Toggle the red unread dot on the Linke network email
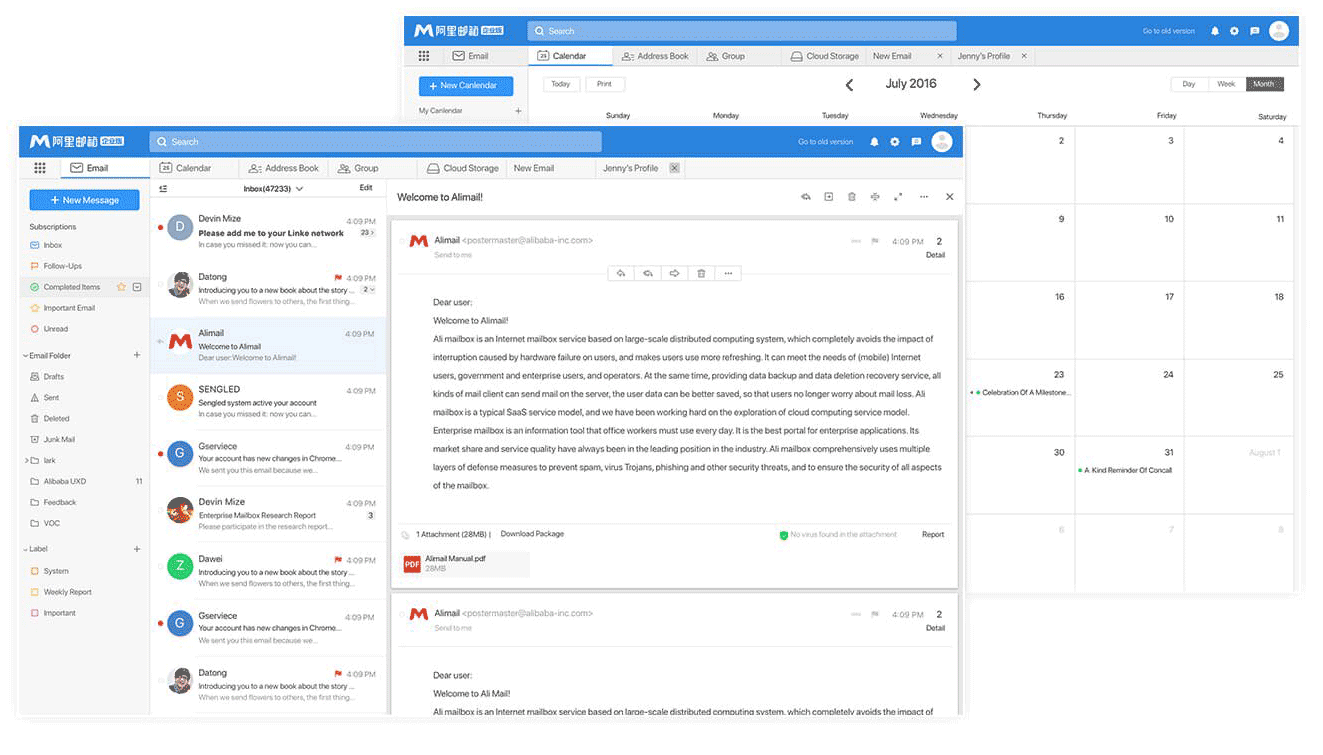Viewport: 1323px width, 755px height. [x=160, y=227]
